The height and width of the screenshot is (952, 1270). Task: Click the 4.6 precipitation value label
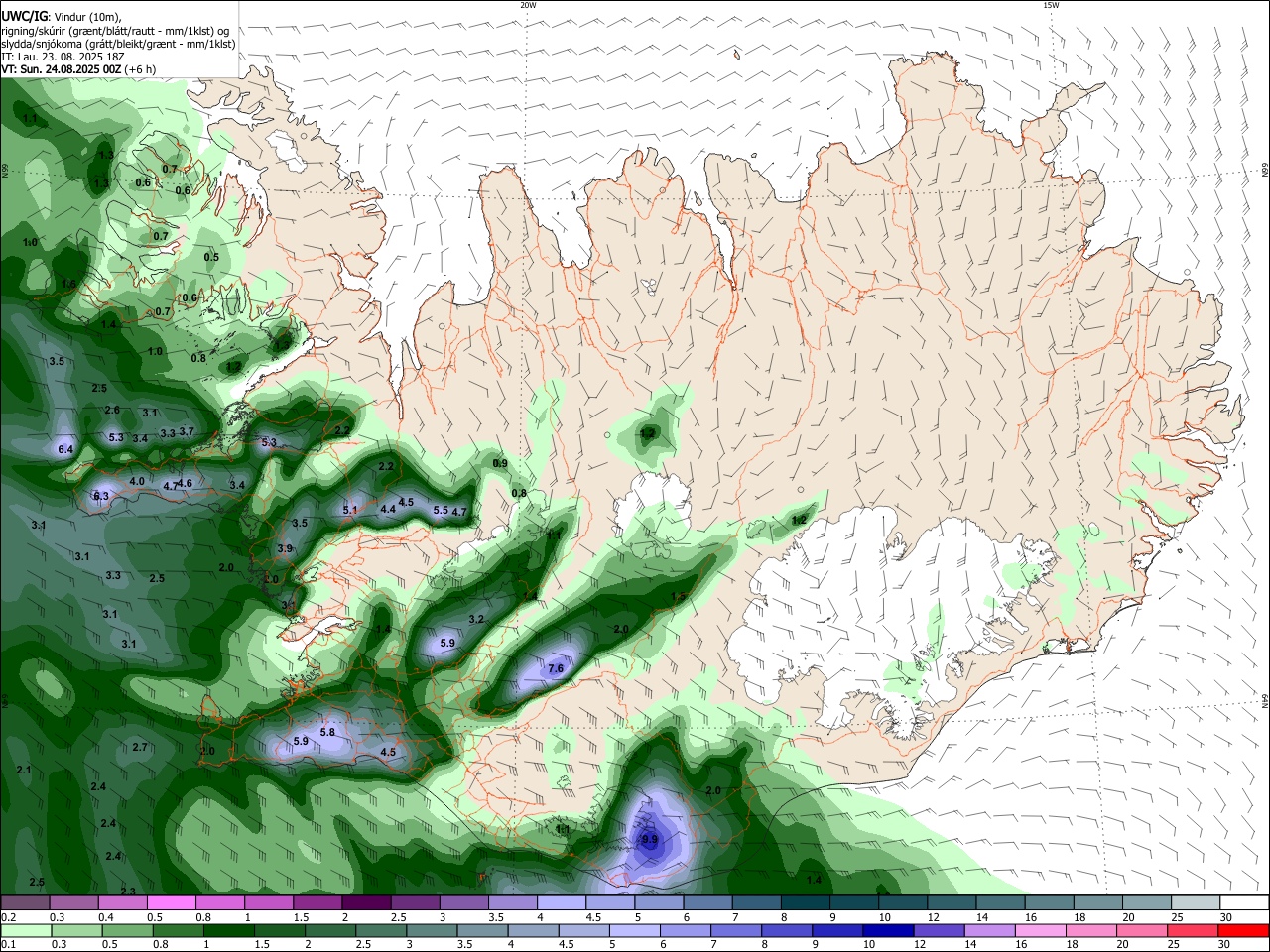(185, 483)
